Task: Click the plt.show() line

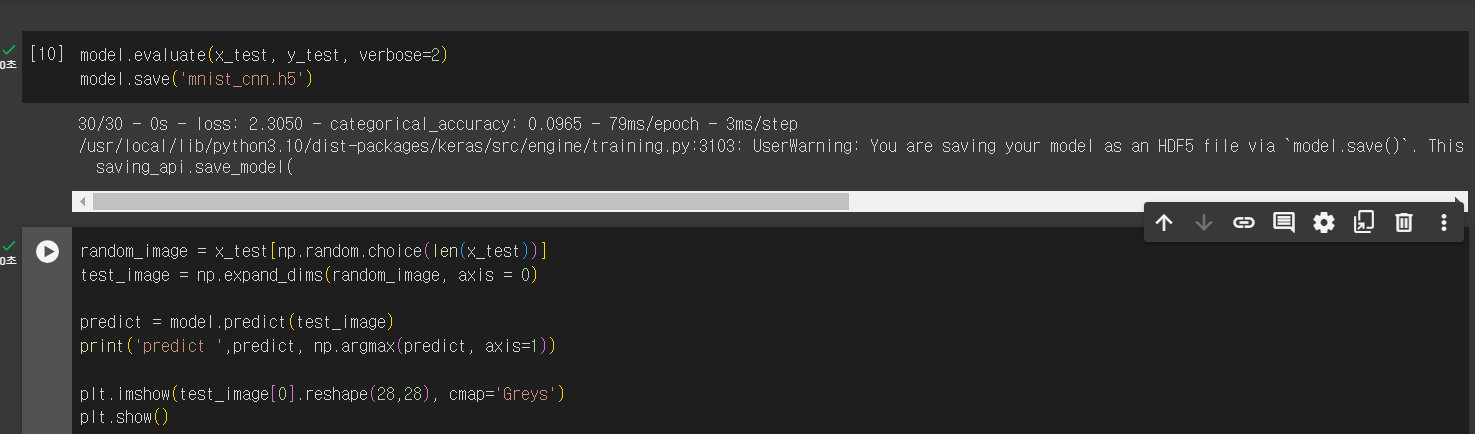Action: tap(125, 417)
